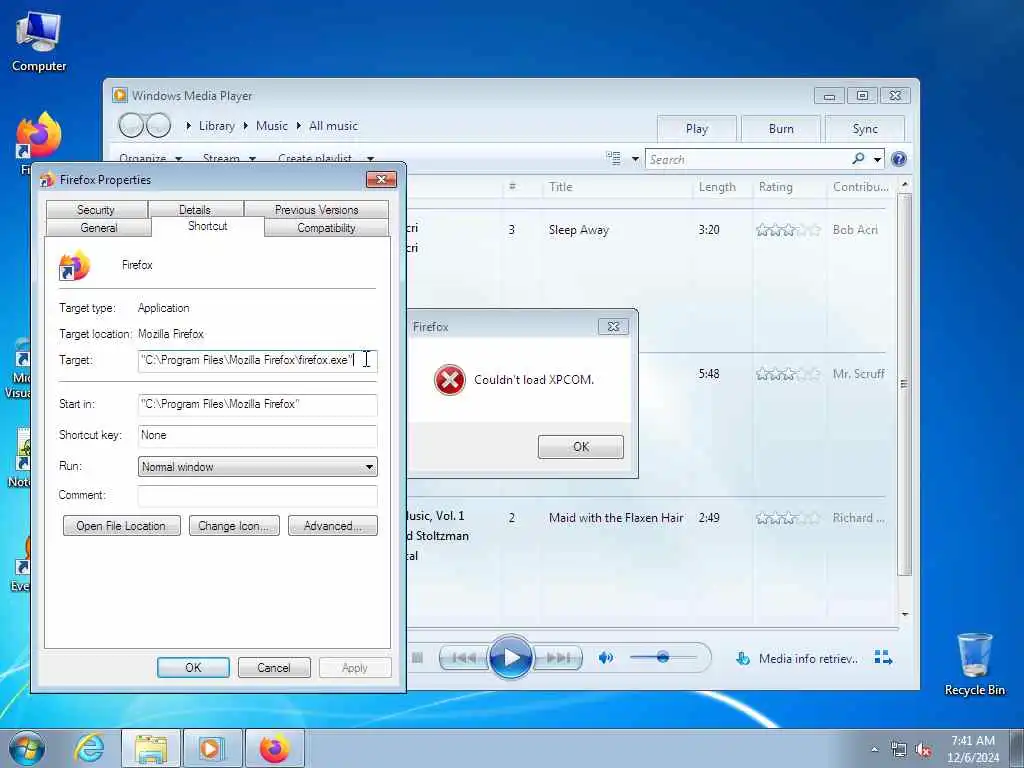
Task: Click OK in the Couldn't load XPCOM dialog
Action: coord(581,447)
